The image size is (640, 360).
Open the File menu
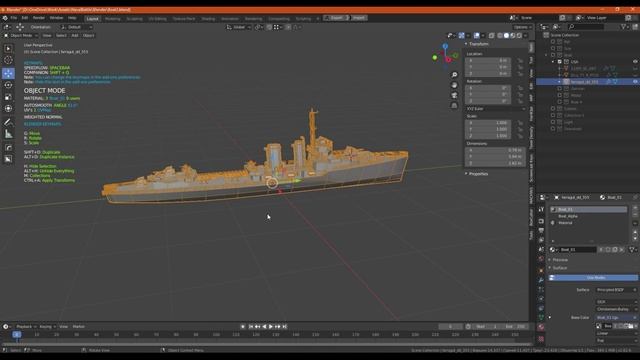14,18
